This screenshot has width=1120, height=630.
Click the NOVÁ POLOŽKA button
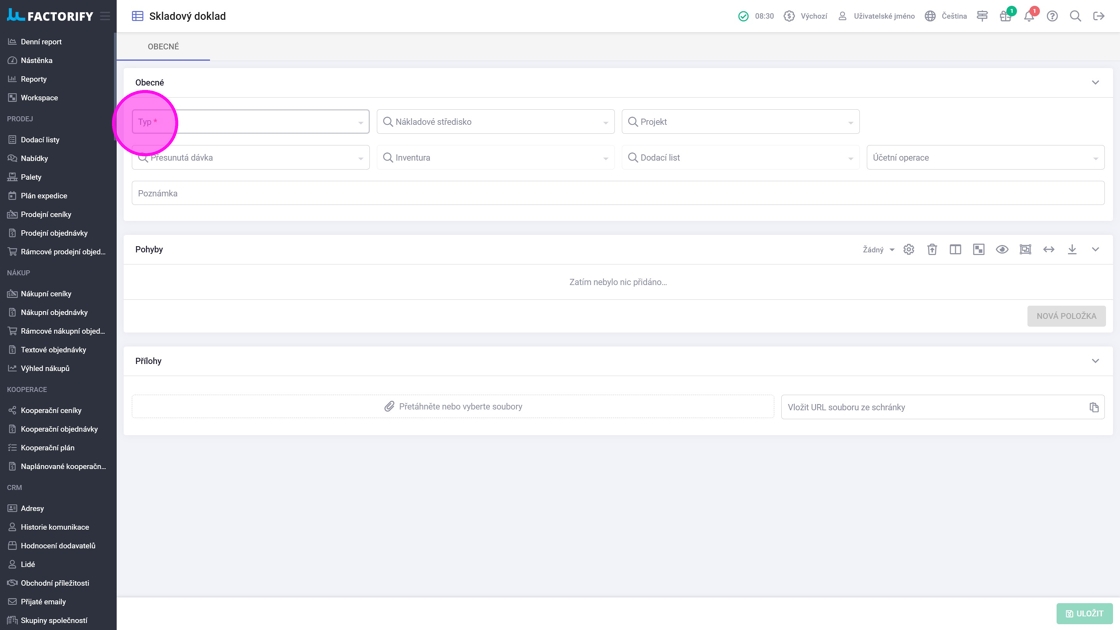tap(1066, 316)
